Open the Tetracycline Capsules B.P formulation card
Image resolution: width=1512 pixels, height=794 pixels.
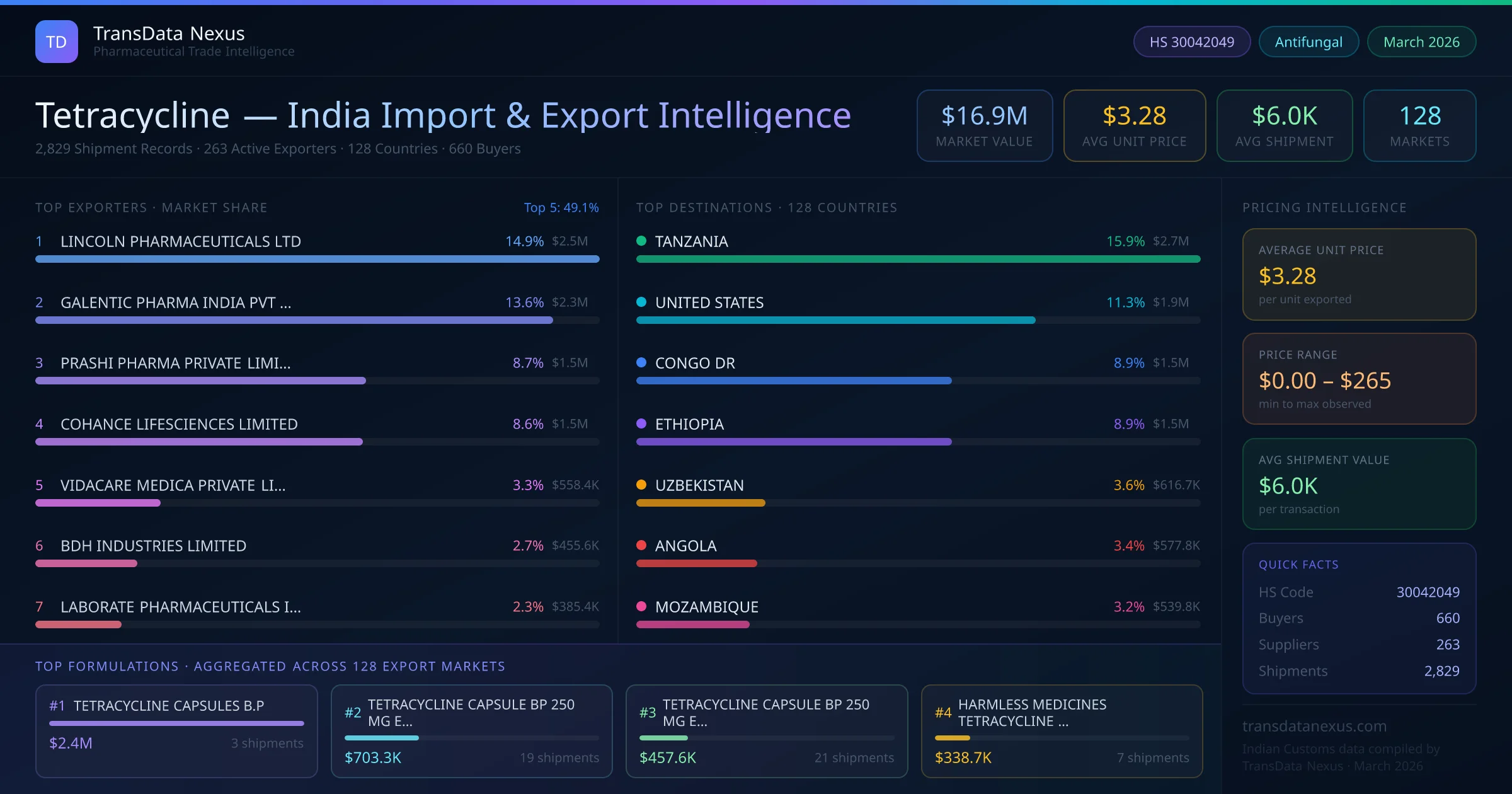pyautogui.click(x=176, y=730)
